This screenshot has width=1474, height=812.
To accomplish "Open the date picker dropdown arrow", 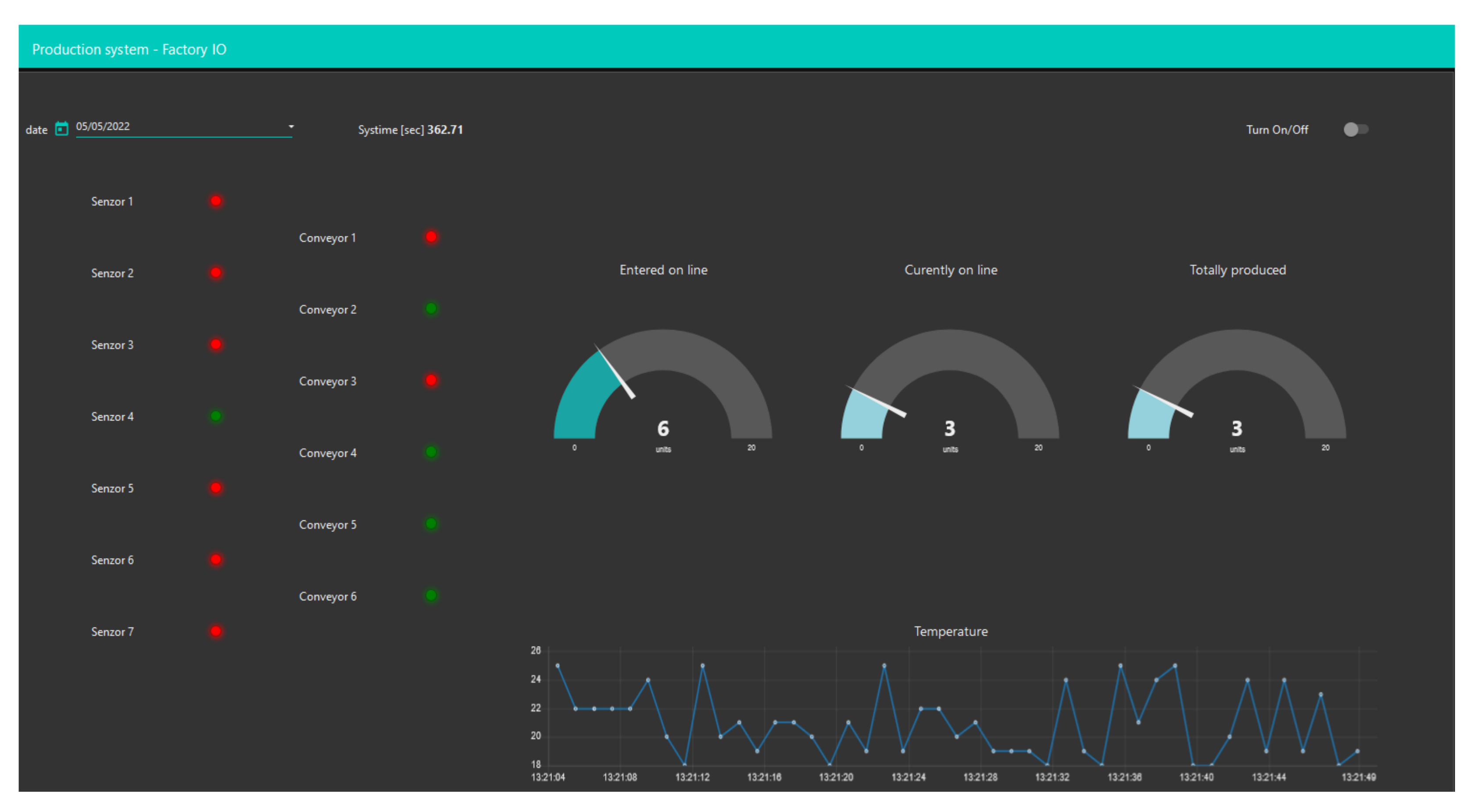I will [x=291, y=126].
